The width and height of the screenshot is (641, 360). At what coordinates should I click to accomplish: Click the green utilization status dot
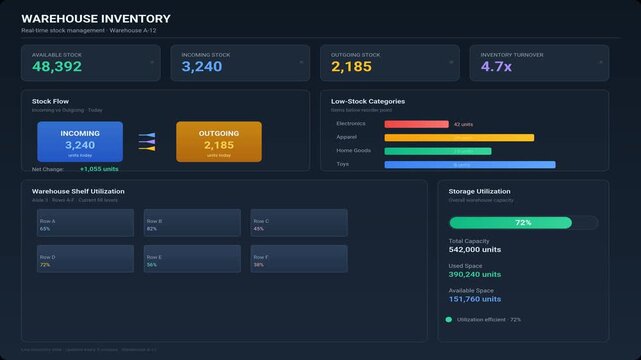pos(448,320)
